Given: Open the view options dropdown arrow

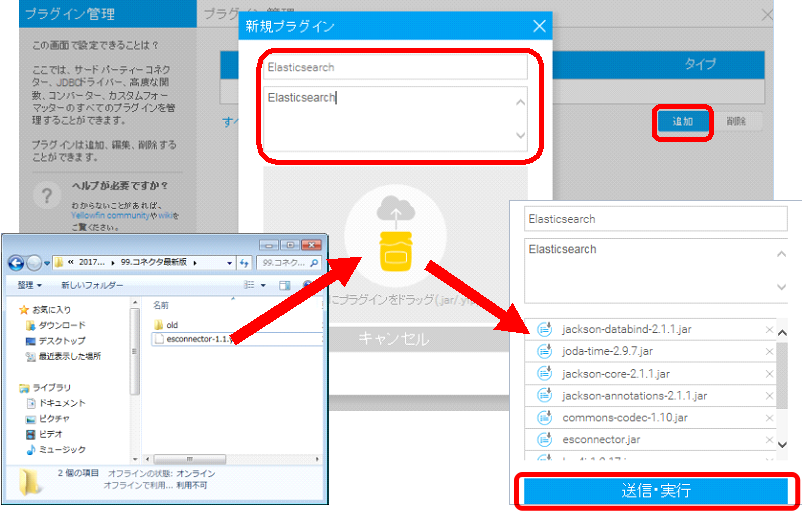Looking at the screenshot, I should tap(263, 285).
